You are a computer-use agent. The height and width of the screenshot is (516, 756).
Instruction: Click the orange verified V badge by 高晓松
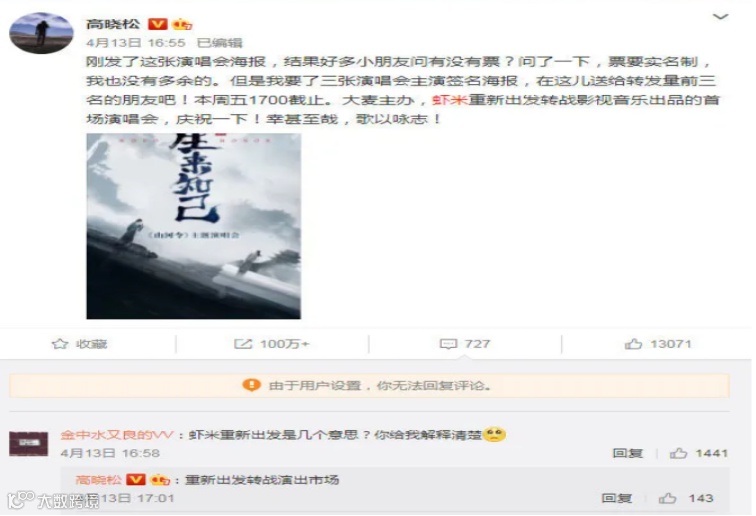158,24
